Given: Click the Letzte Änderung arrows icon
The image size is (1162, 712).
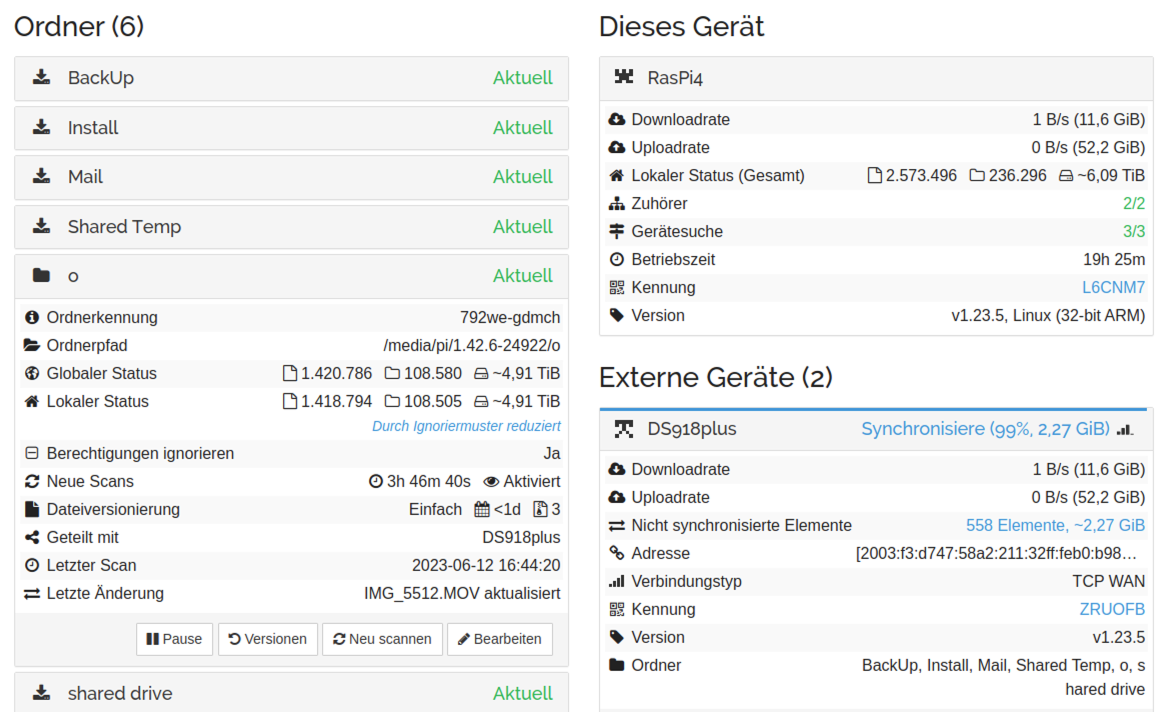Looking at the screenshot, I should [x=32, y=593].
